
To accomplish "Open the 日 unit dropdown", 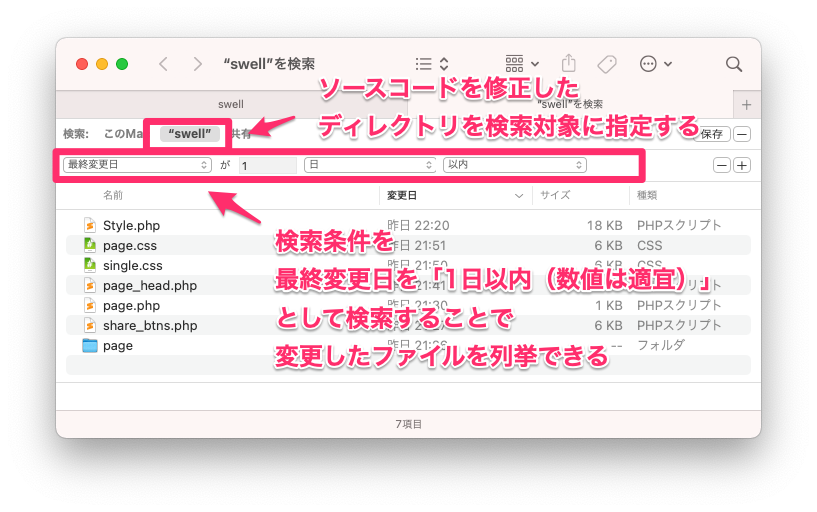I will tap(369, 165).
